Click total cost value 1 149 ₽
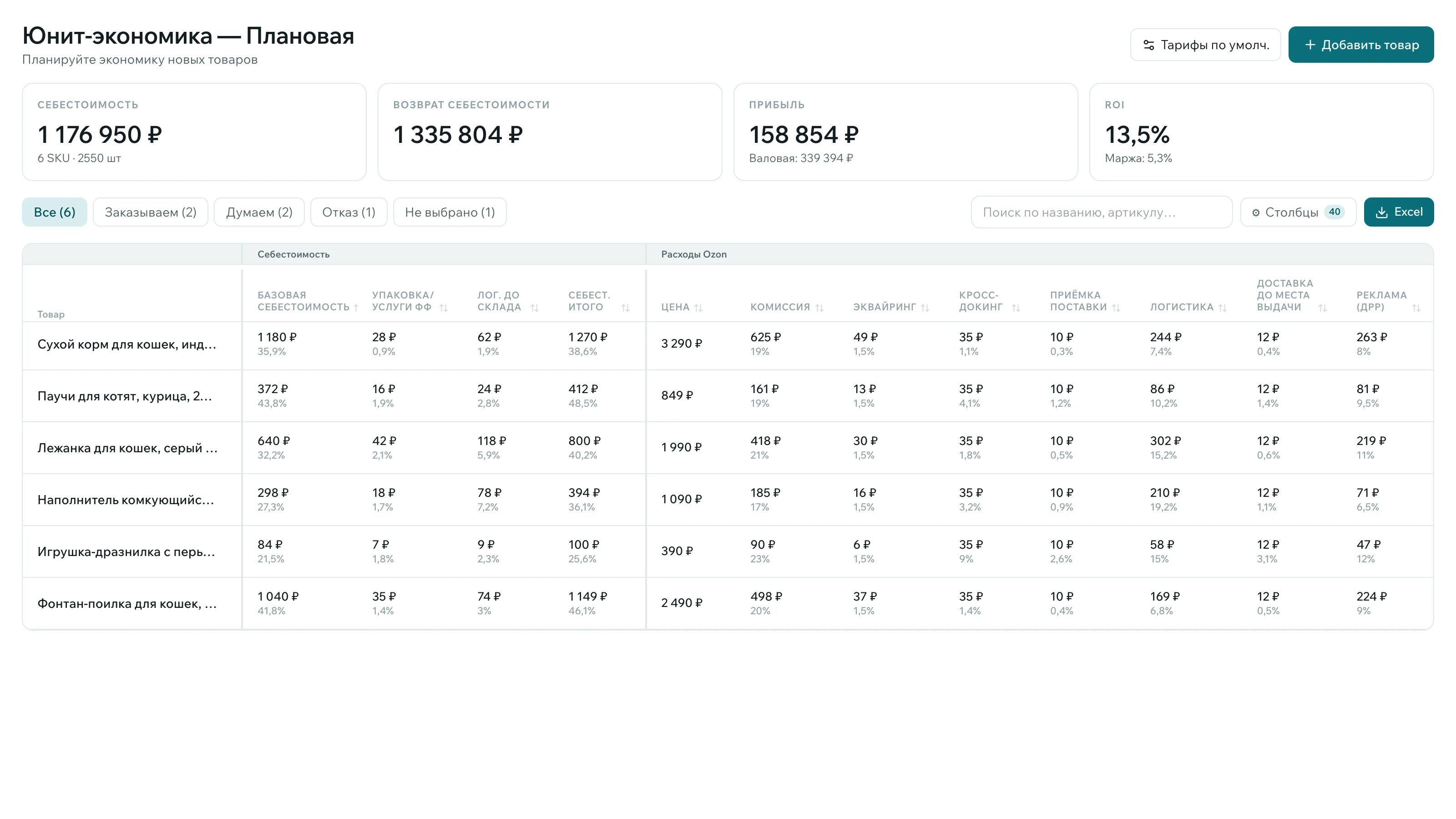Screen dimensions: 1456x819 (588, 597)
